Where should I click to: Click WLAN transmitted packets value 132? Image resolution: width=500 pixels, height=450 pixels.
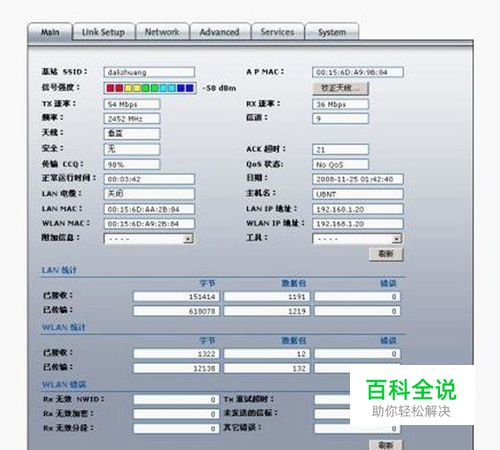tap(267, 368)
